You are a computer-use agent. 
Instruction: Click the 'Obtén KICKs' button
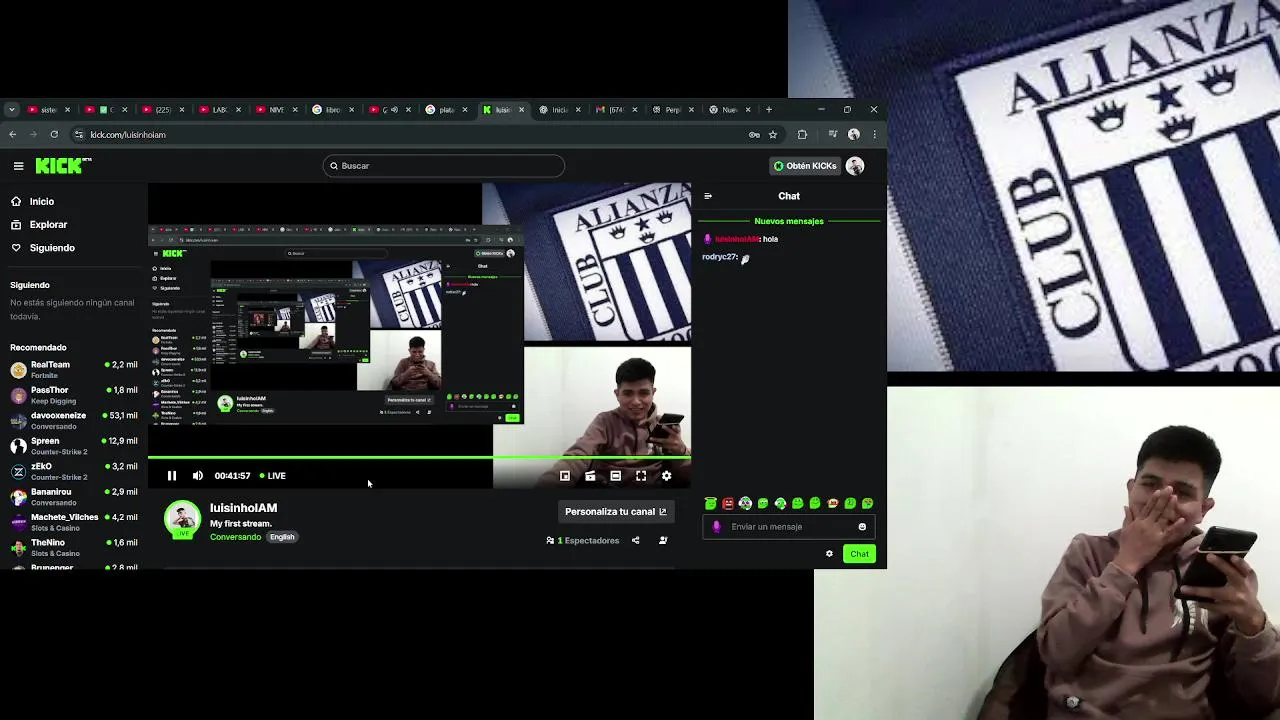click(805, 166)
